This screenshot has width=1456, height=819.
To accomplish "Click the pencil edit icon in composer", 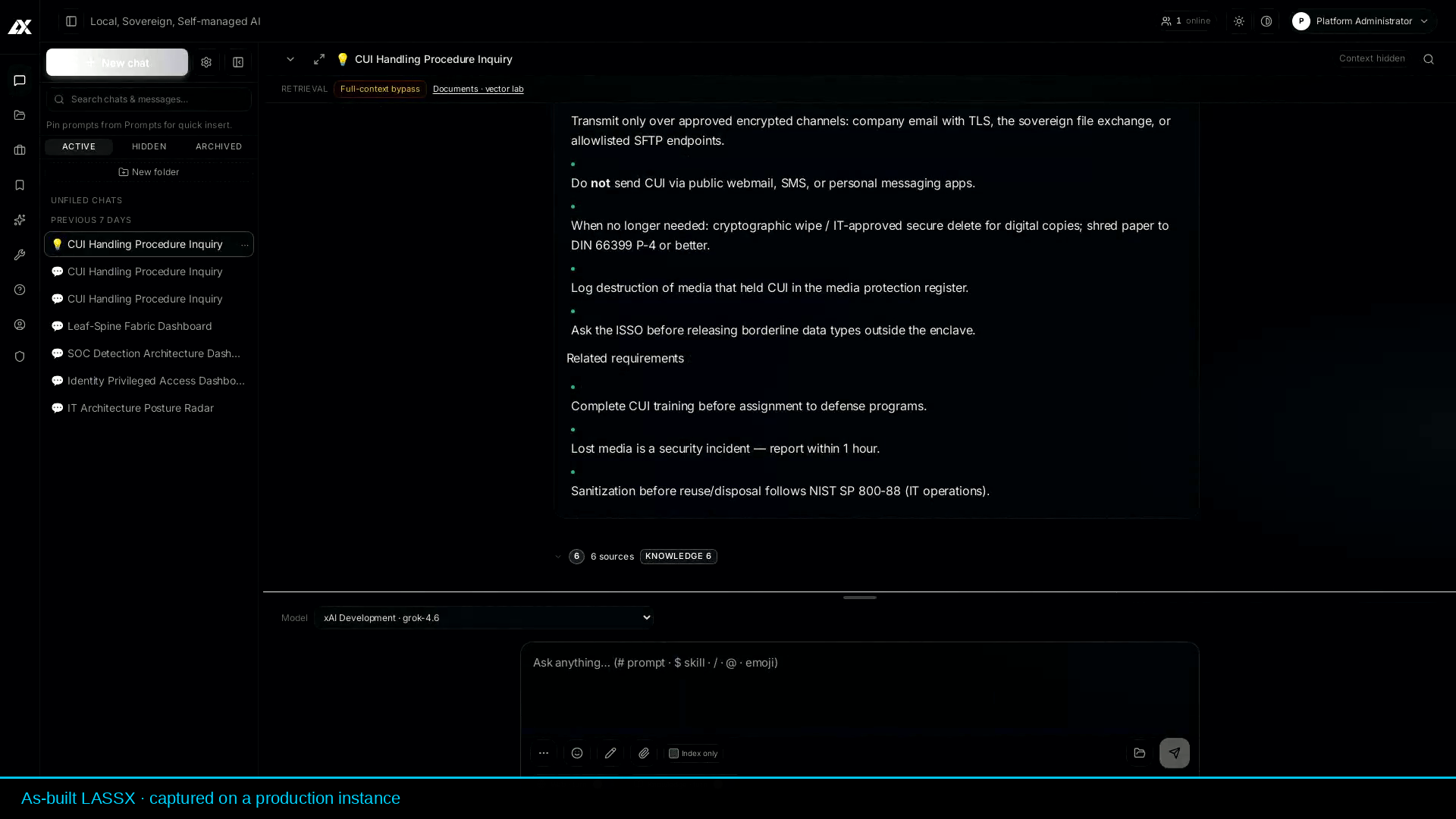I will click(x=610, y=753).
